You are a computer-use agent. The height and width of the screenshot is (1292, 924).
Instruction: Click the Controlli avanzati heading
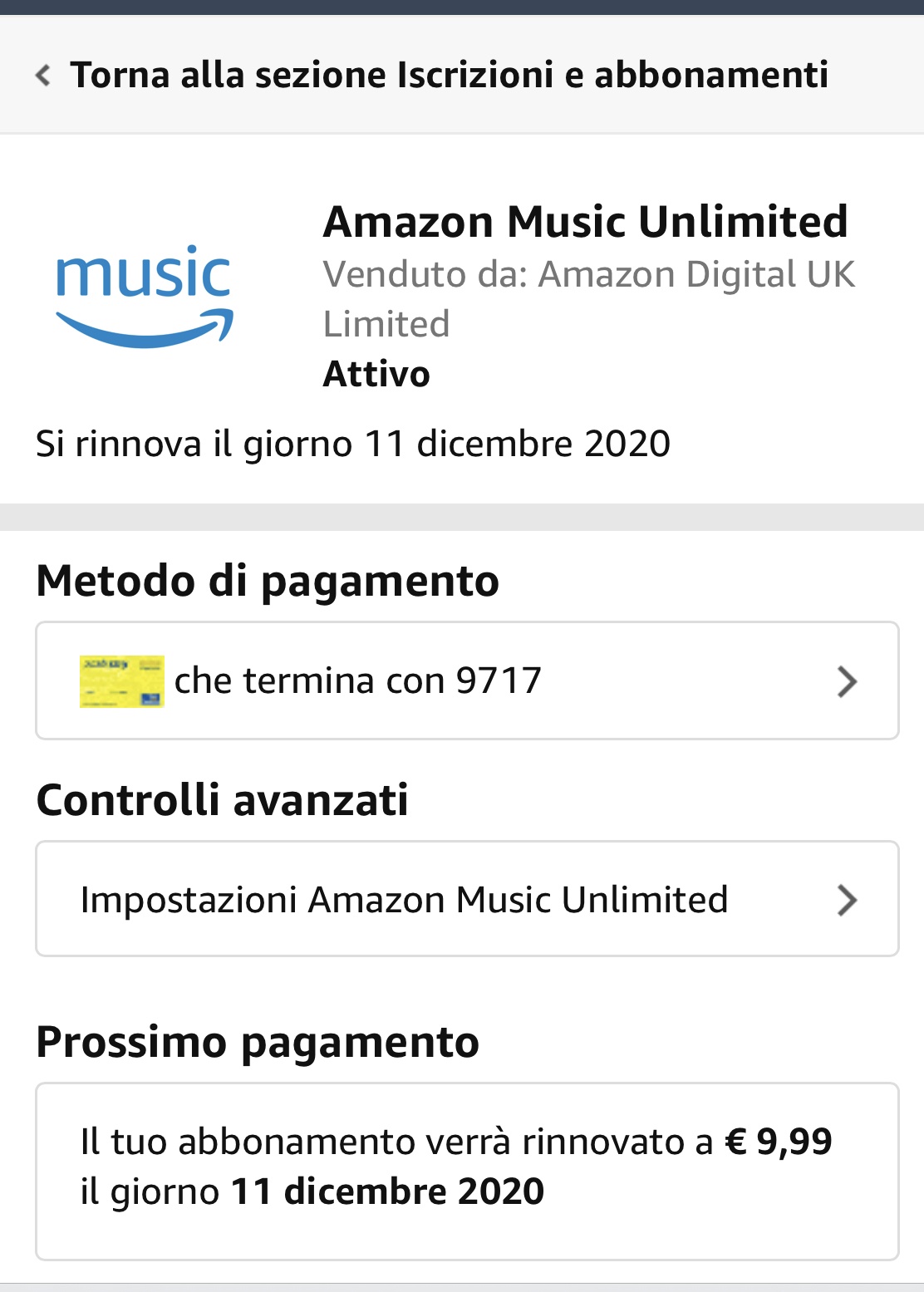click(x=223, y=800)
